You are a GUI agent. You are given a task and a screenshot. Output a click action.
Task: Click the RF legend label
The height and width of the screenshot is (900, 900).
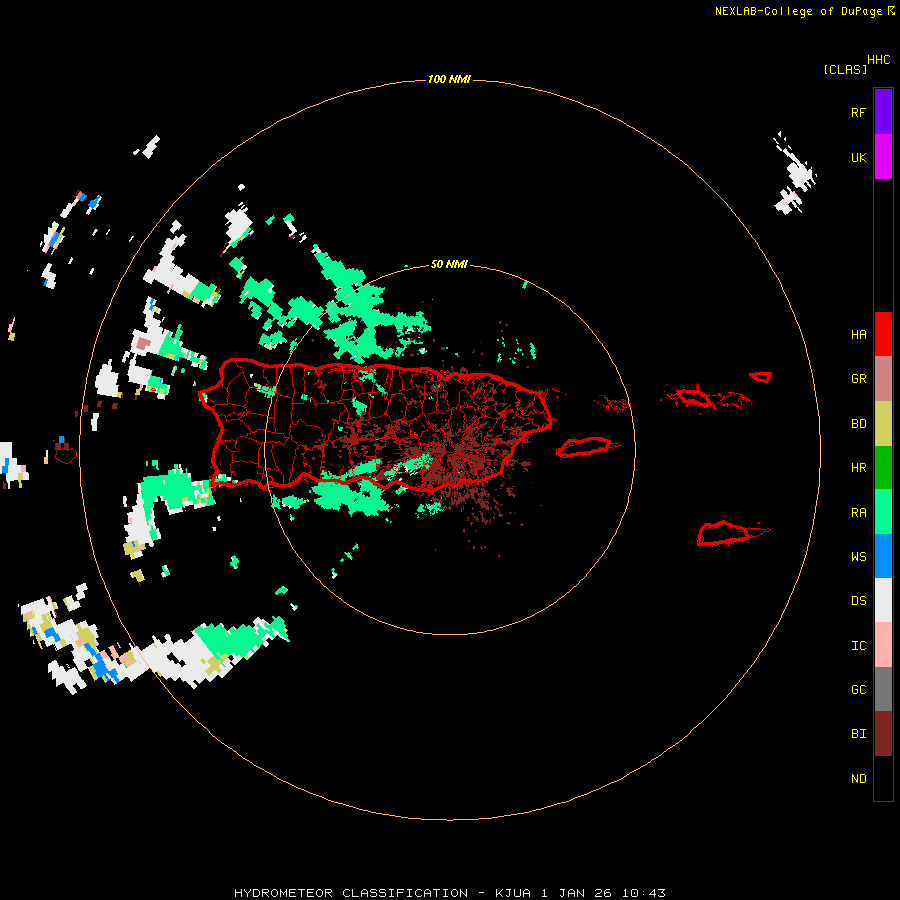click(858, 112)
